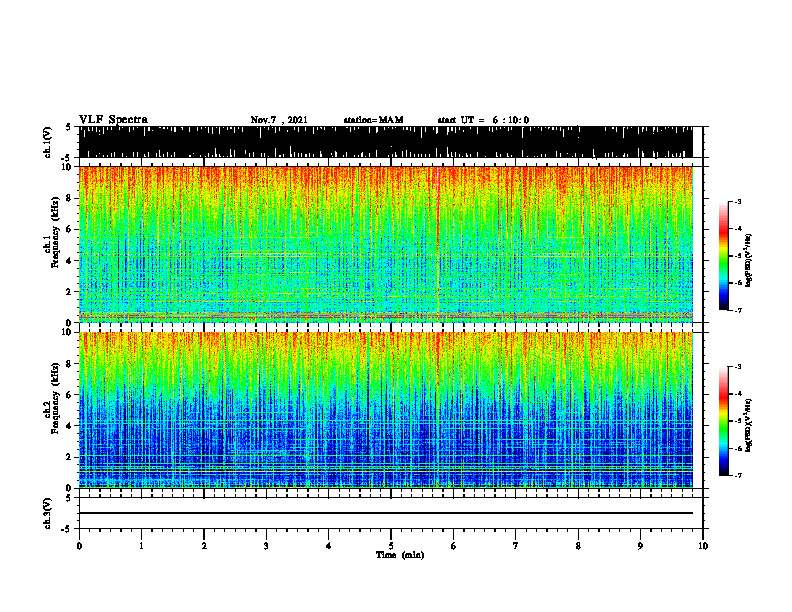Click time axis tick label "4"
Viewport: 792px width, 612px height.
click(x=329, y=546)
